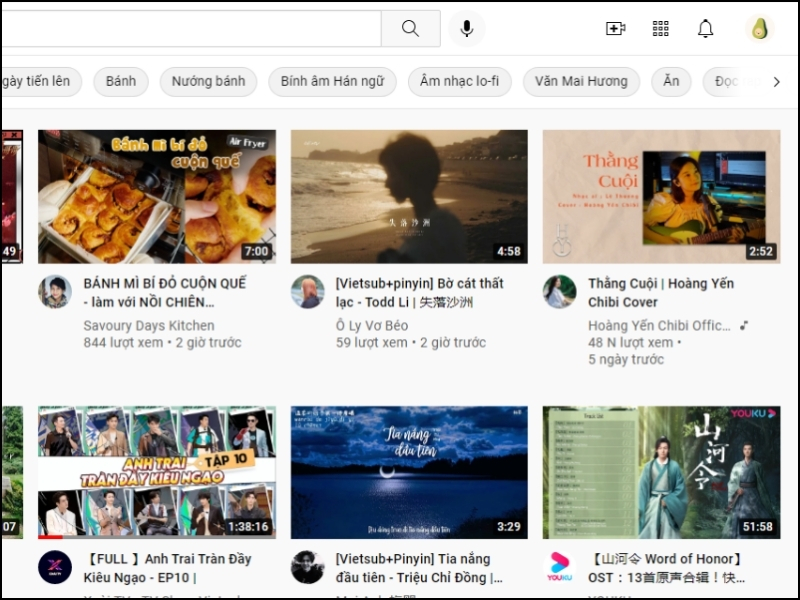Play Anh Trai Tràn Đầy Kiêu Ngạo thumbnail
The width and height of the screenshot is (800, 600).
[157, 472]
